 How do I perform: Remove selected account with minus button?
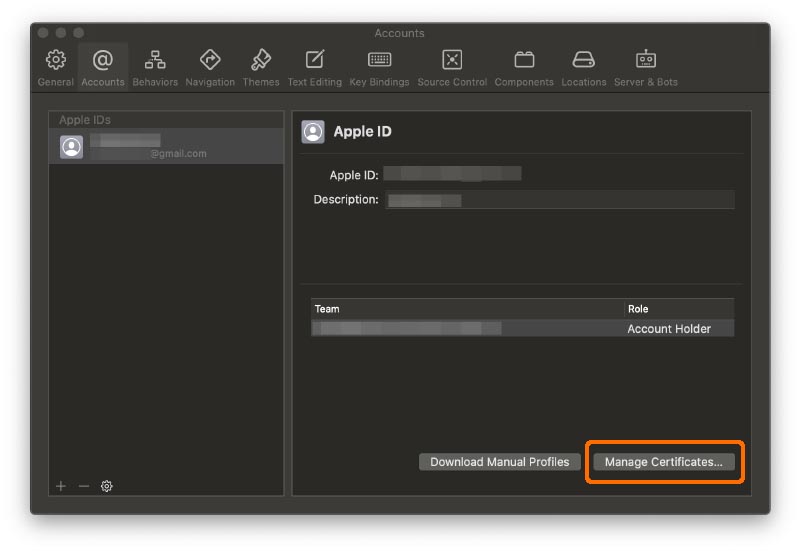84,486
